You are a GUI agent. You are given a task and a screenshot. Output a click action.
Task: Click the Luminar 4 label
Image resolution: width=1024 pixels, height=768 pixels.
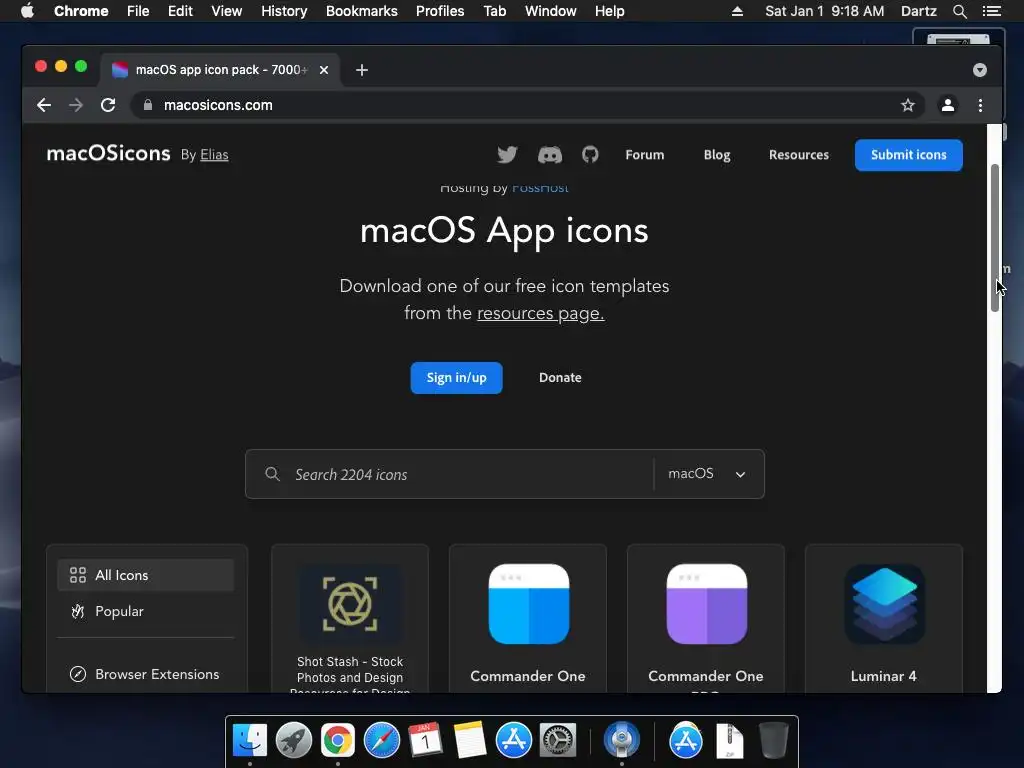coord(884,676)
